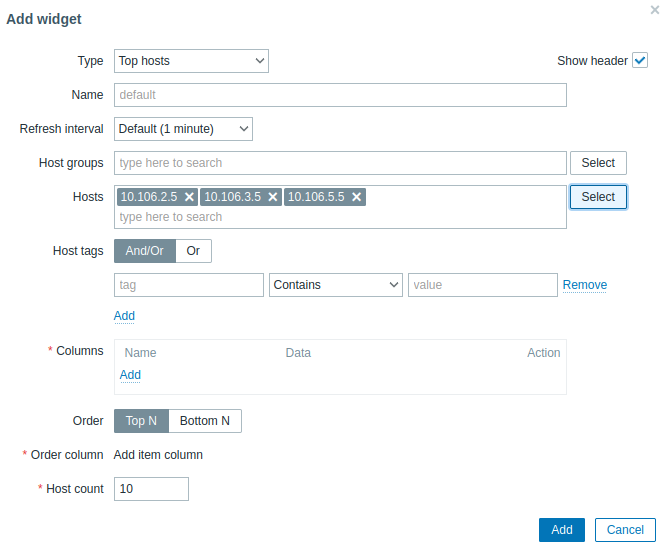Add a new host tag row

(x=124, y=316)
